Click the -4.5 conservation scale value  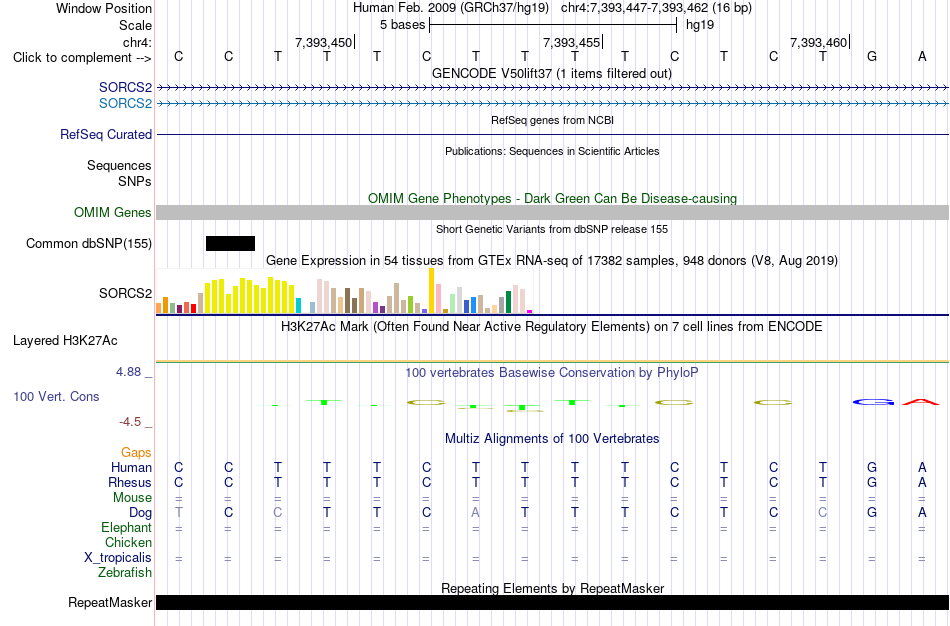pyautogui.click(x=130, y=422)
